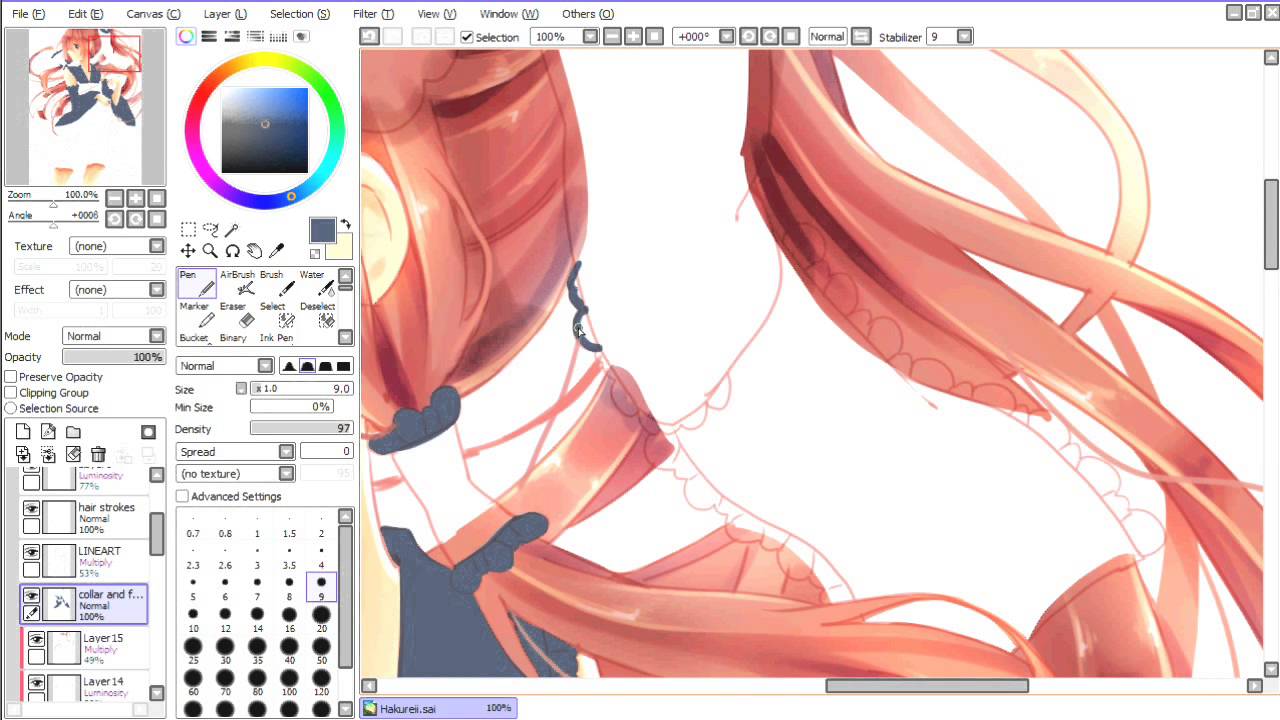Click the brush Density slider

[x=301, y=428]
